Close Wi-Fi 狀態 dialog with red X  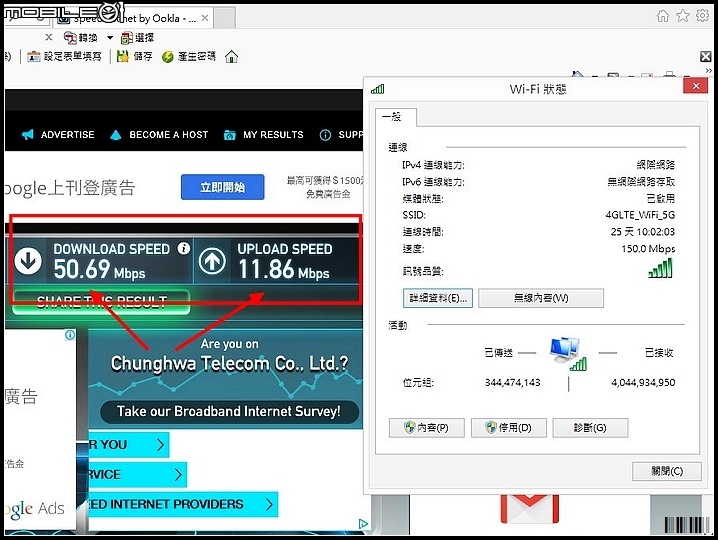tap(696, 86)
